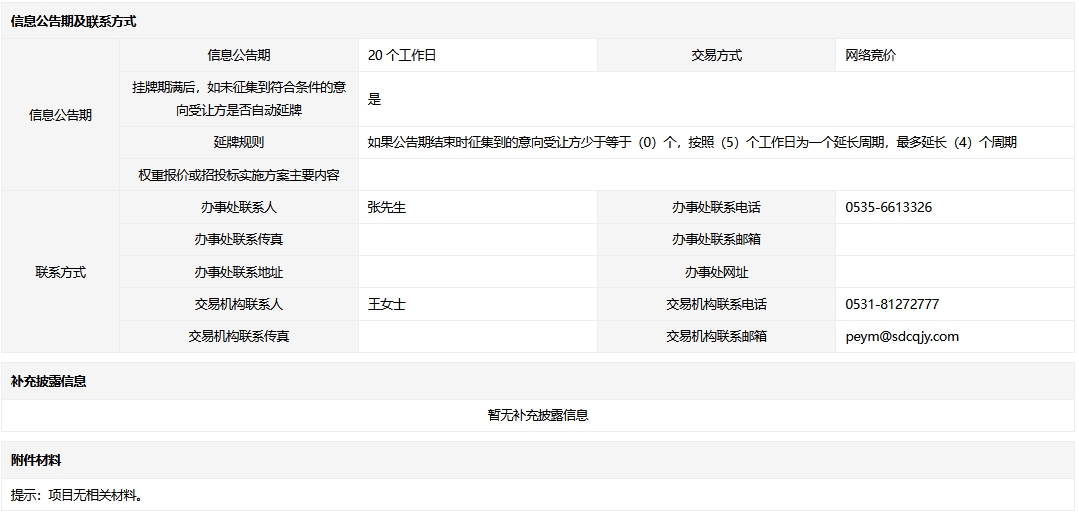Click the 办事处联系人 label cell
Screen dimensions: 1079x524
point(238,208)
